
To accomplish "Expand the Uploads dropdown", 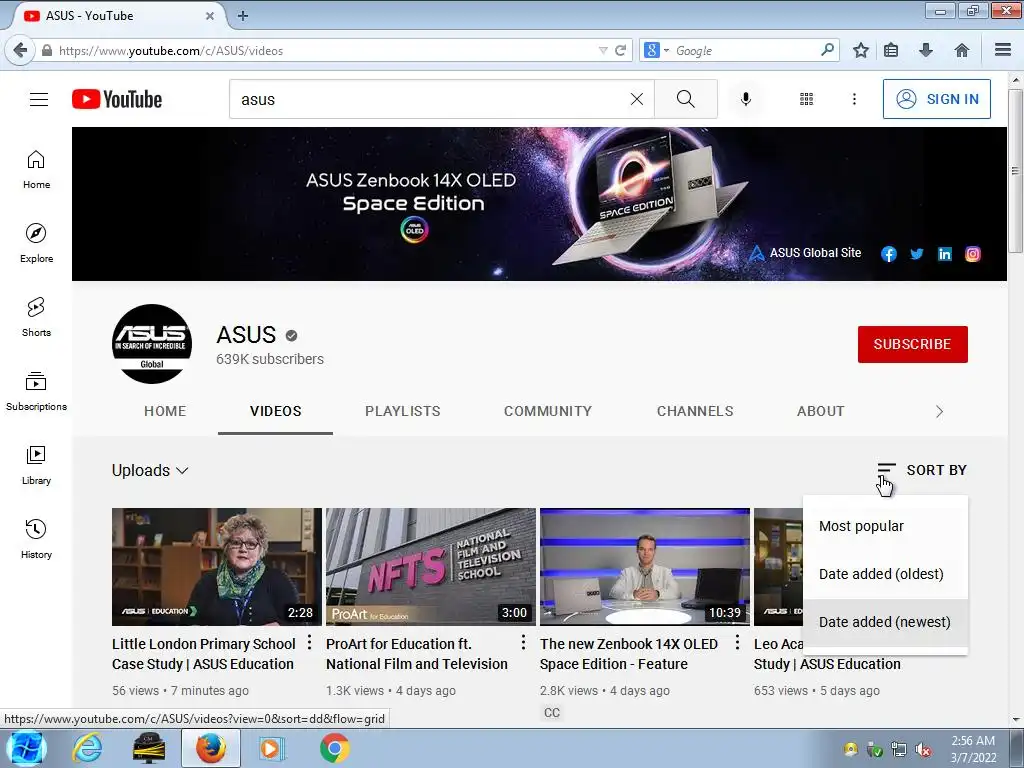I will 150,470.
